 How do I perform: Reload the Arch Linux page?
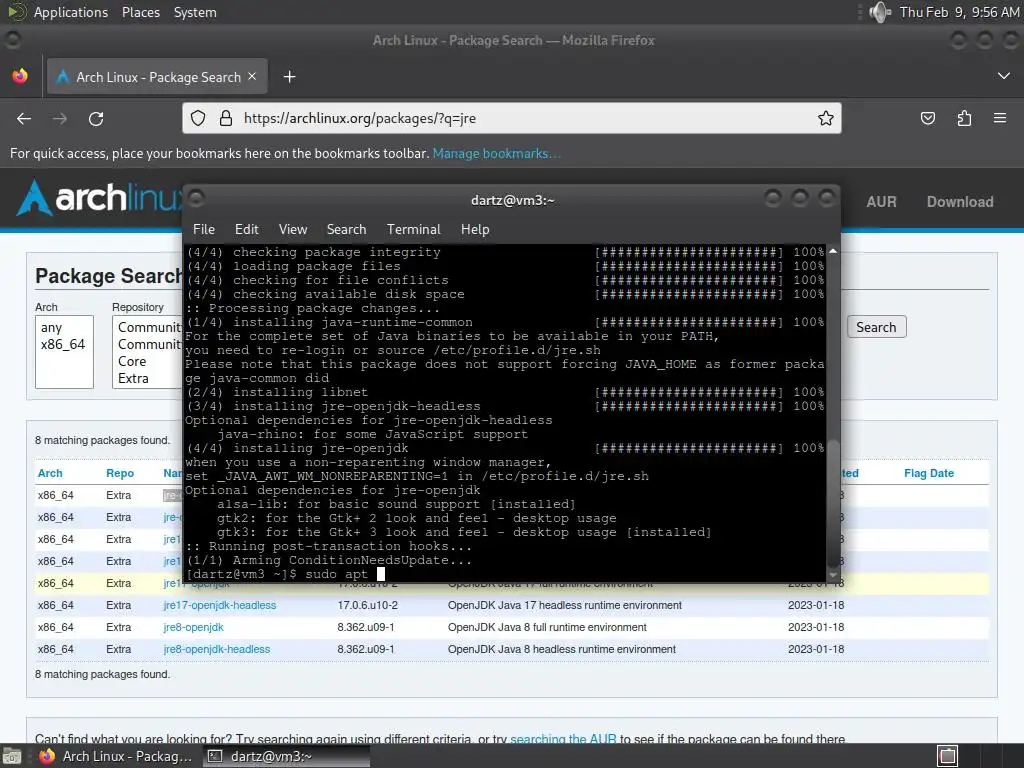click(x=96, y=119)
